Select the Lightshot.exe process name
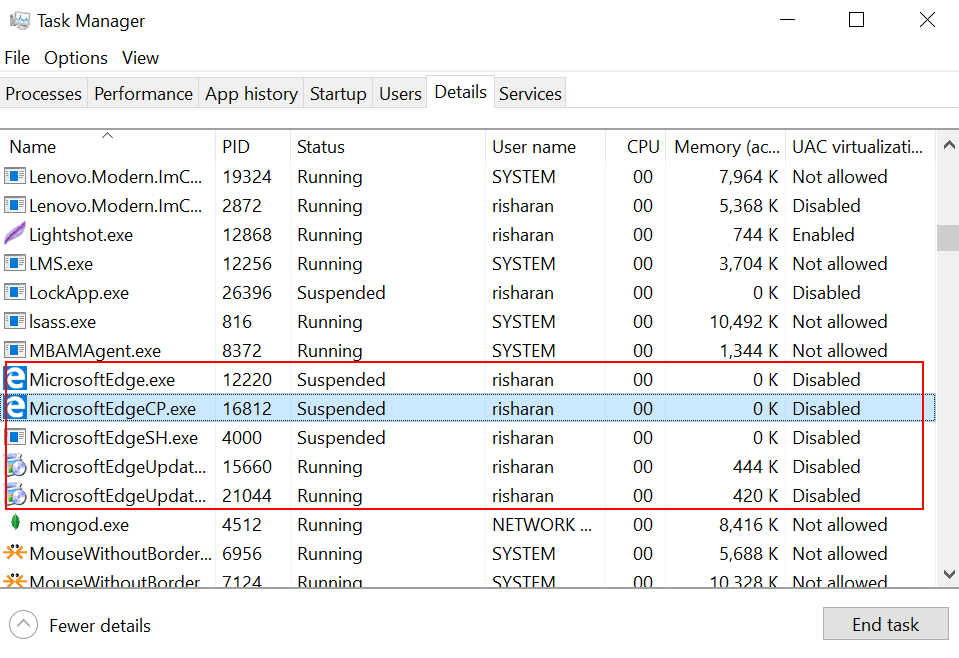Screen dimensions: 959x658 pos(81,235)
